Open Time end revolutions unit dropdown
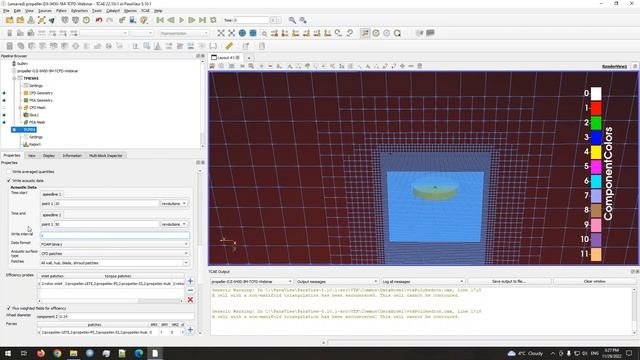This screenshot has height=360, width=640. 174,224
